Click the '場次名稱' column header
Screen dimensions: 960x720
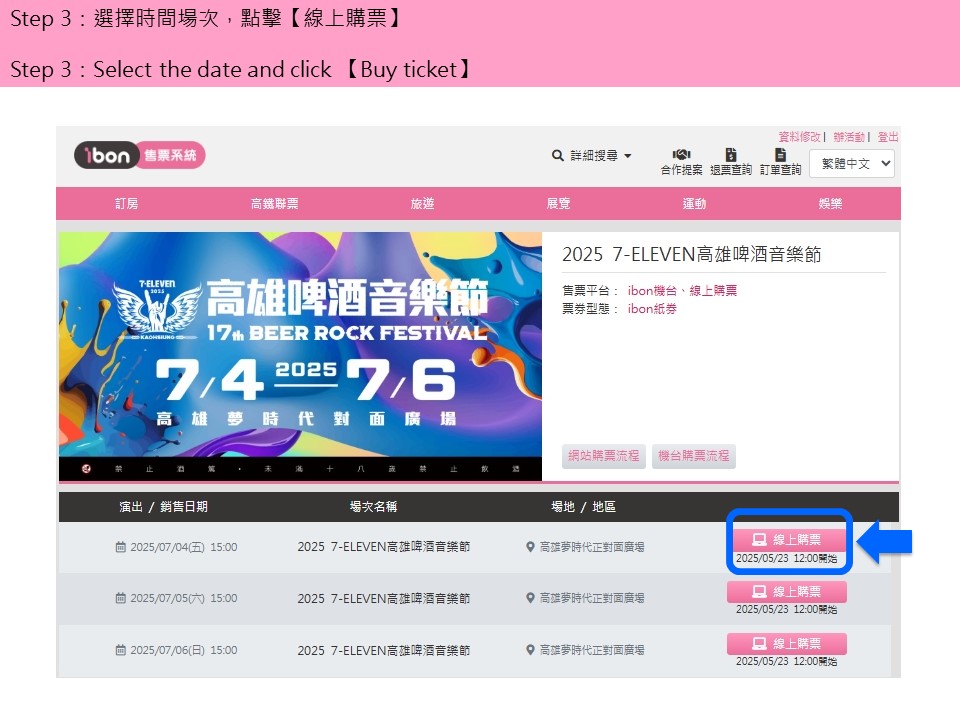pos(373,507)
